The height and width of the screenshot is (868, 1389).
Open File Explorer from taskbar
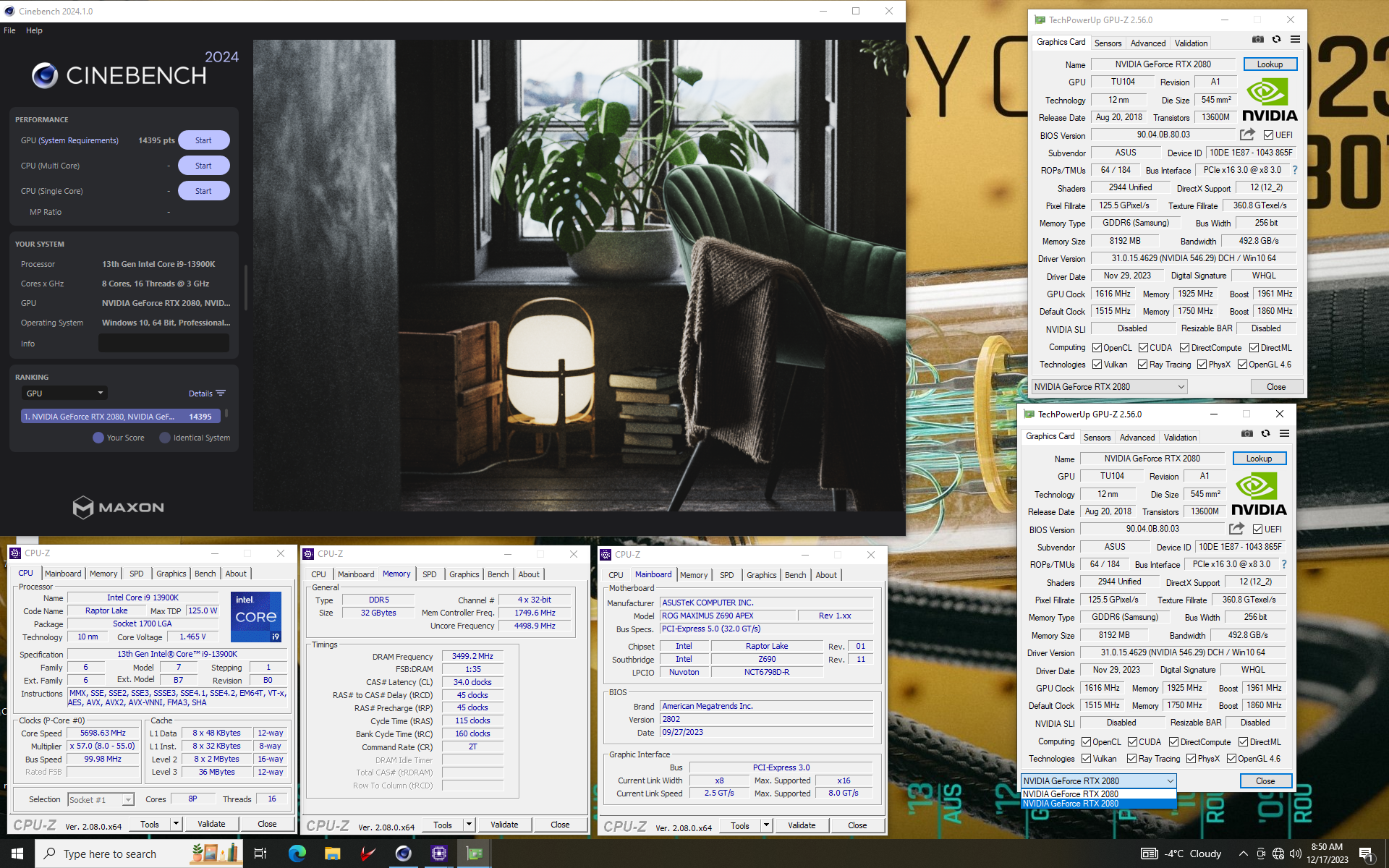332,854
